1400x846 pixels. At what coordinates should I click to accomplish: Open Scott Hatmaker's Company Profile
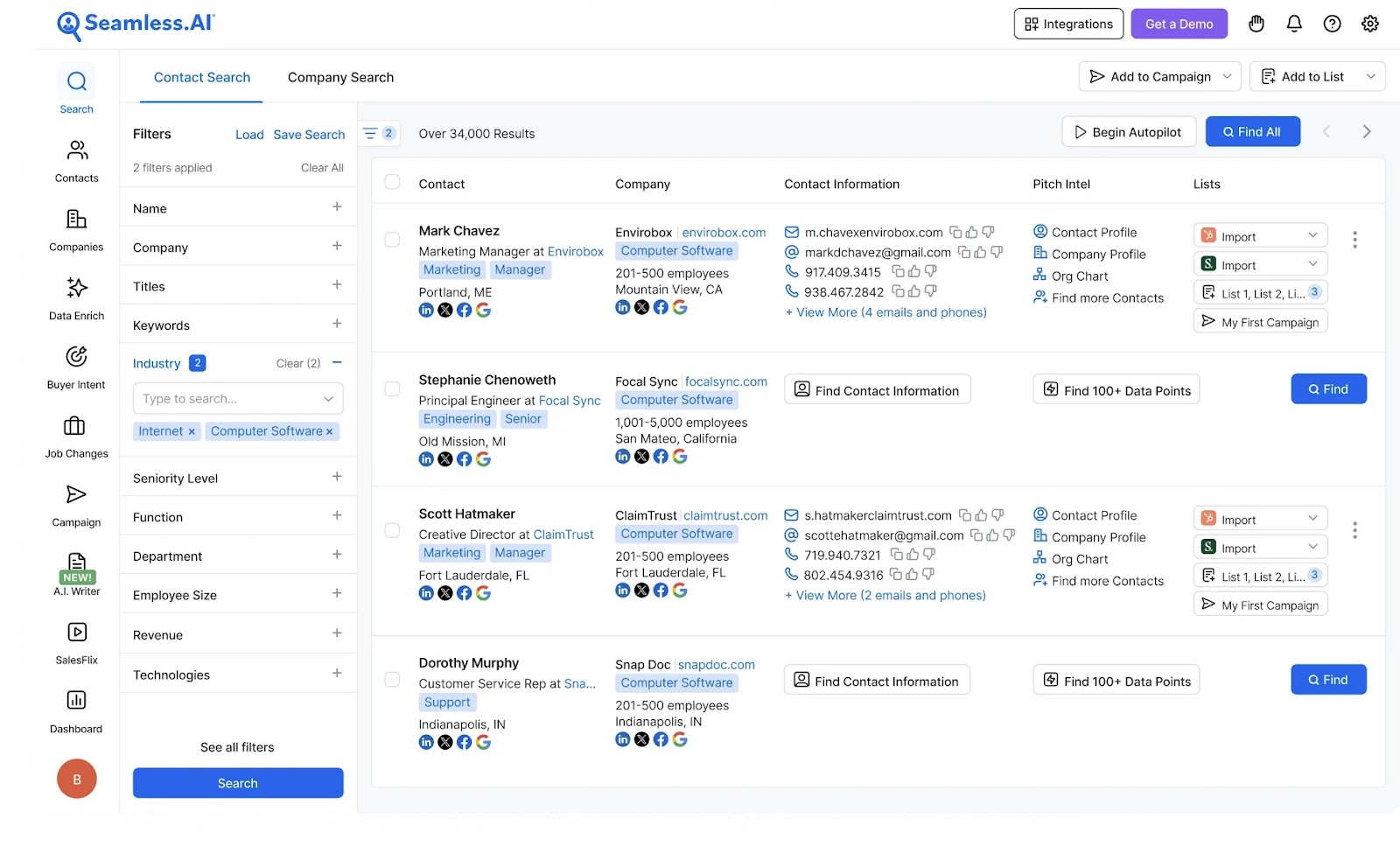[1089, 536]
